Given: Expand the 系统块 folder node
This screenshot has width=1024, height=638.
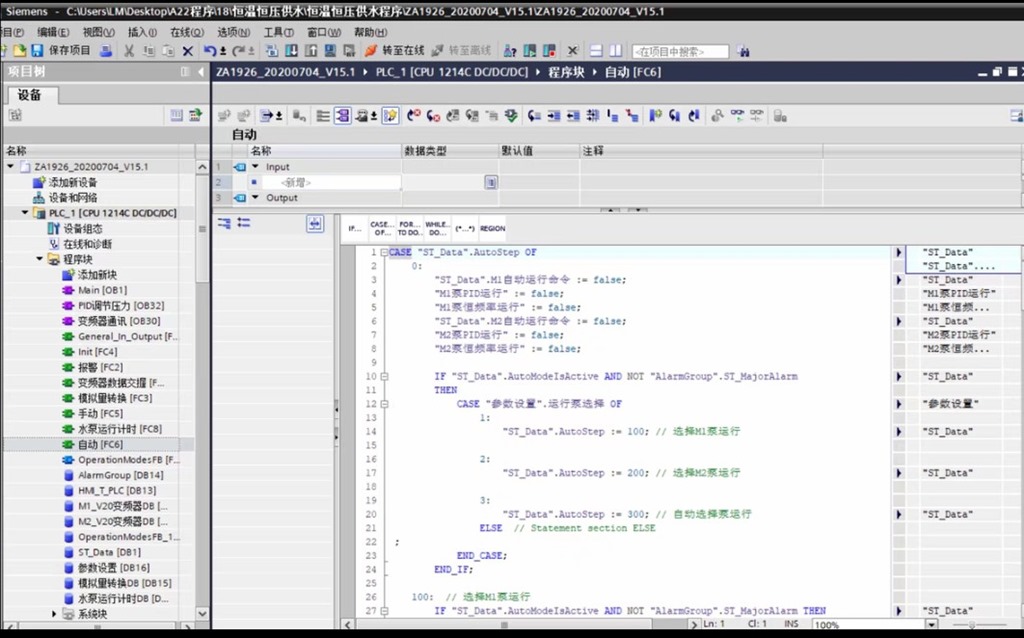Looking at the screenshot, I should pos(54,614).
